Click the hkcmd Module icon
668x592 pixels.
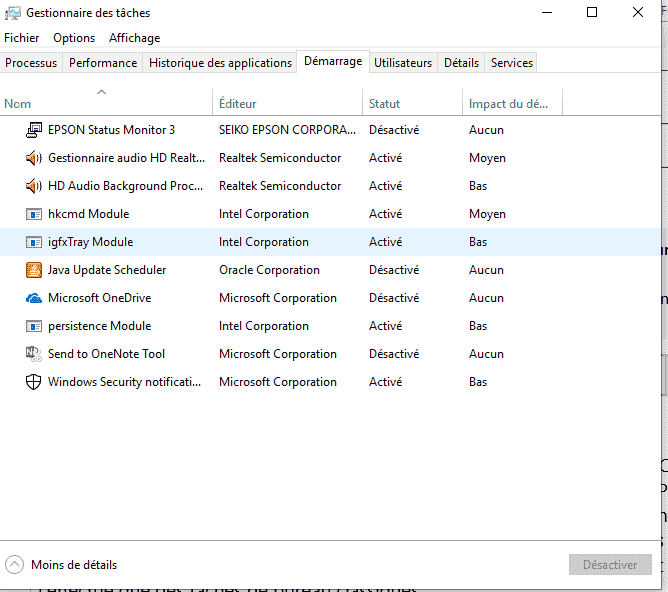34,214
